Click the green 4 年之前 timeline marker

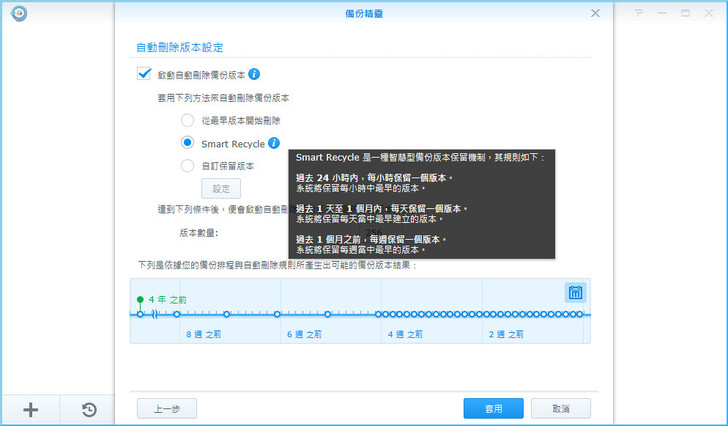click(x=140, y=300)
